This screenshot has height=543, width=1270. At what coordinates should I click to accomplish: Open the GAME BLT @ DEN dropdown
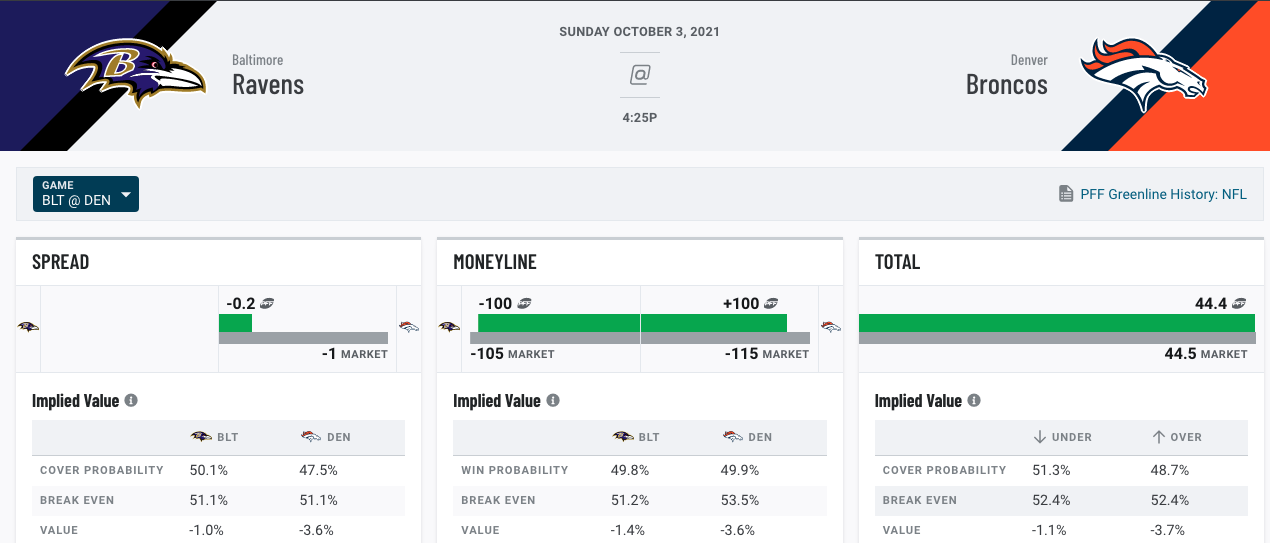click(86, 194)
